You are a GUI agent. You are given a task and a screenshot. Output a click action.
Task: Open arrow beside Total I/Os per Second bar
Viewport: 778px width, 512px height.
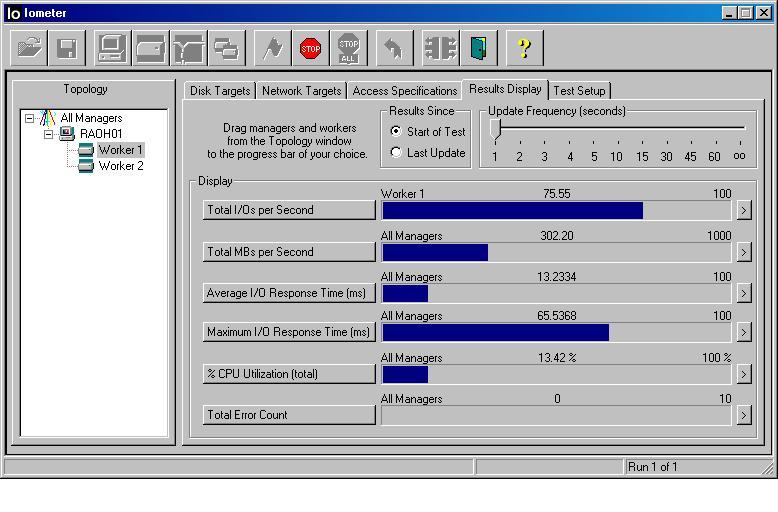click(x=743, y=210)
